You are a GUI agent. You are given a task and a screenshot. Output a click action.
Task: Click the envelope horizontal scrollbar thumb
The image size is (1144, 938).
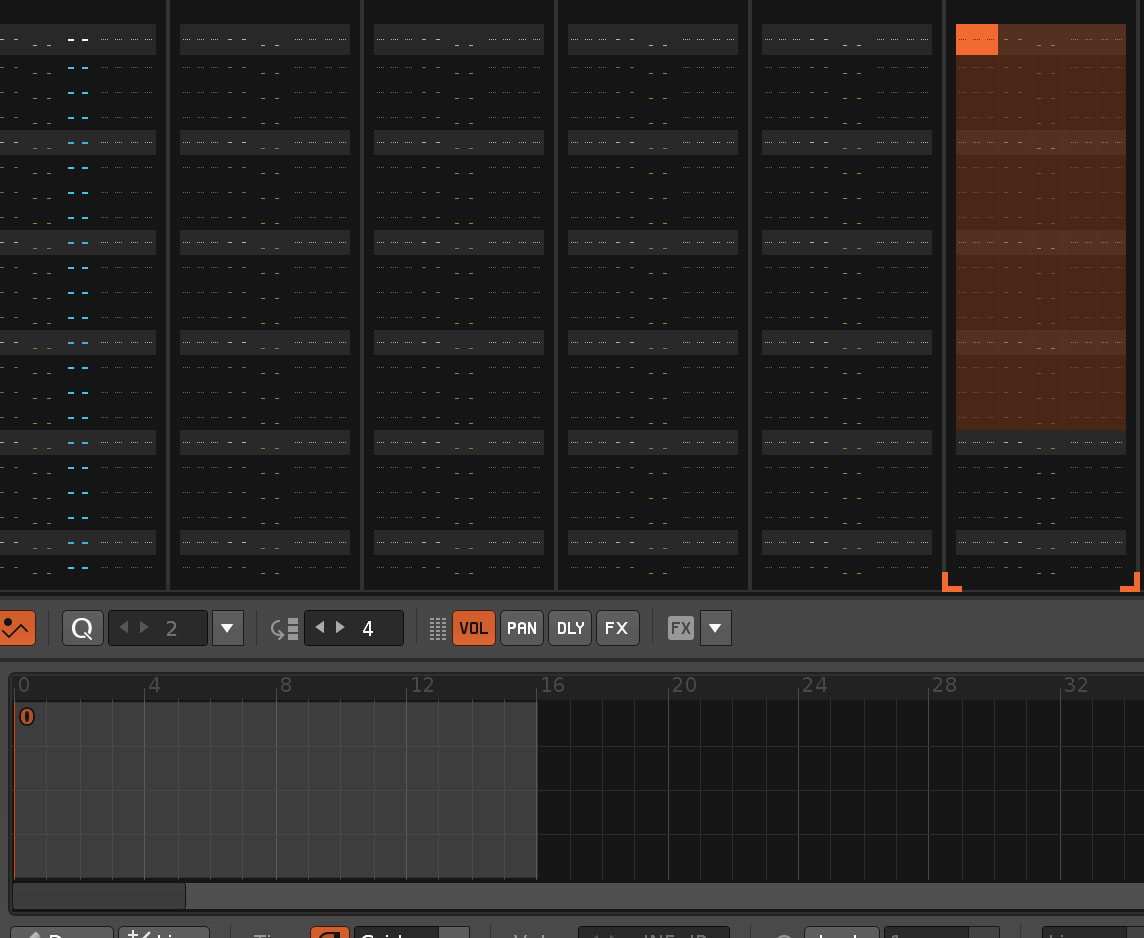99,896
